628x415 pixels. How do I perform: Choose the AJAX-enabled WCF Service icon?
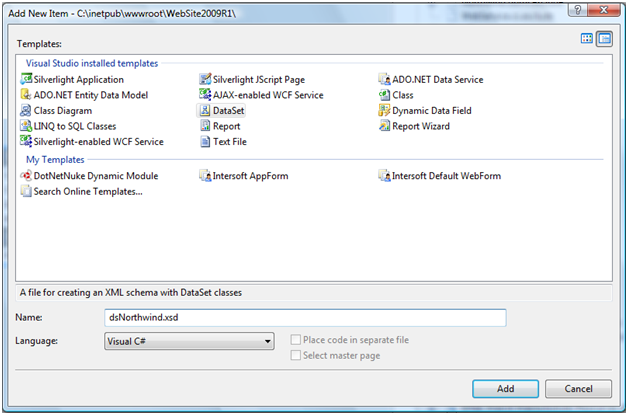point(205,95)
